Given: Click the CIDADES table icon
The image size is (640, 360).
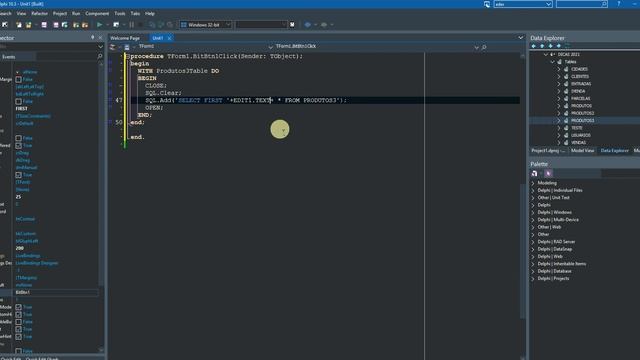Looking at the screenshot, I should pos(566,69).
